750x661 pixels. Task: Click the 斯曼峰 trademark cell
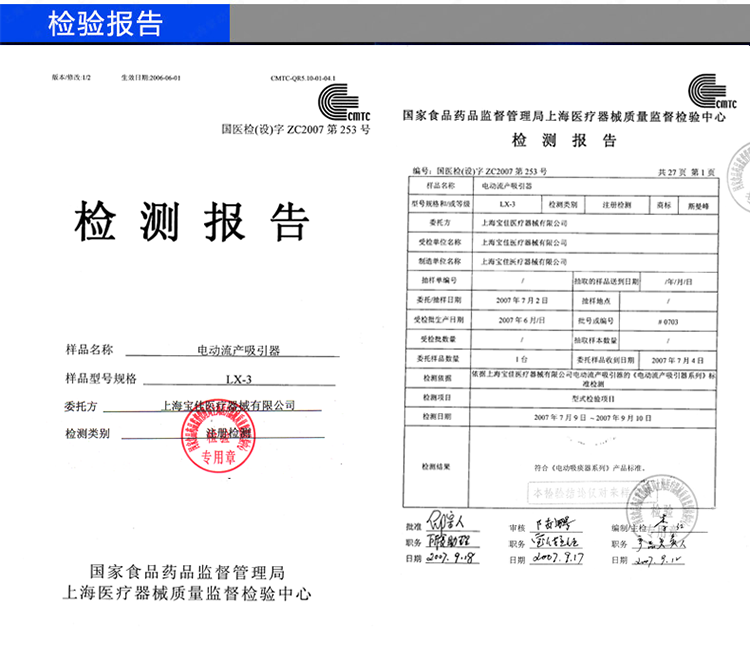tap(698, 206)
